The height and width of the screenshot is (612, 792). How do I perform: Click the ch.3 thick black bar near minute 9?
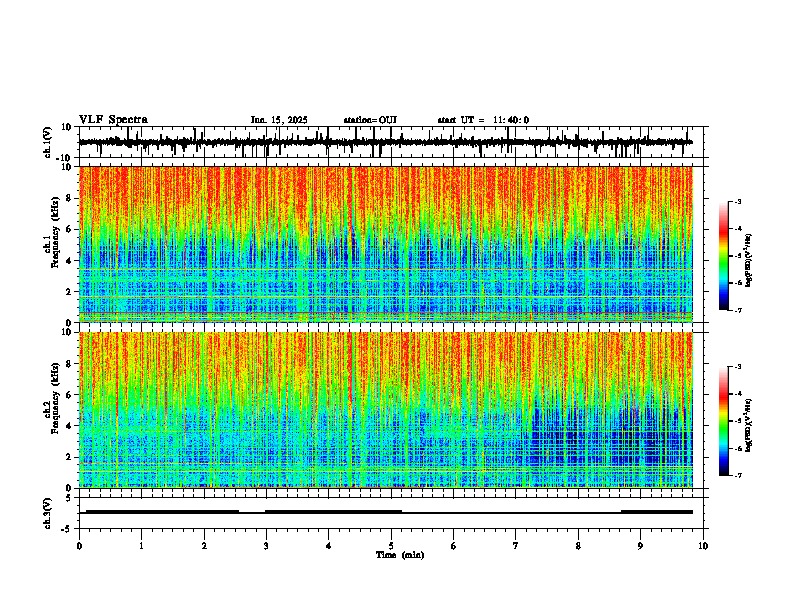point(657,512)
